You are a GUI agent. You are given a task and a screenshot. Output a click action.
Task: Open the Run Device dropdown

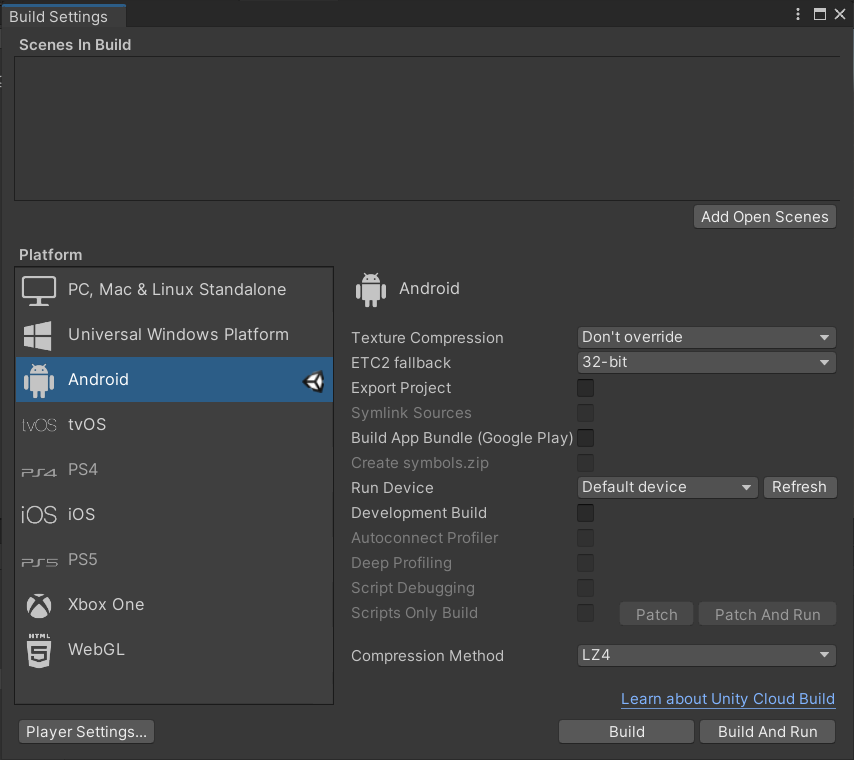tap(667, 488)
